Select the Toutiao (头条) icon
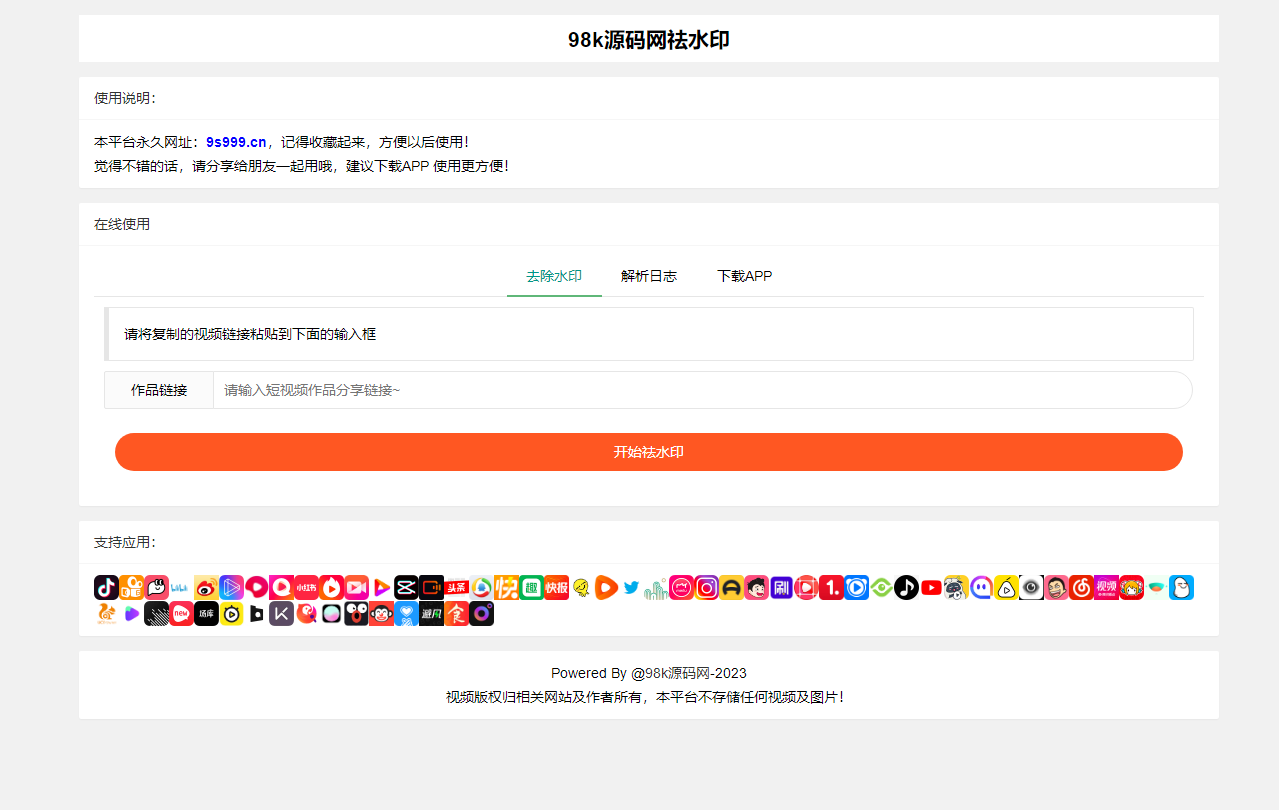 (x=456, y=588)
